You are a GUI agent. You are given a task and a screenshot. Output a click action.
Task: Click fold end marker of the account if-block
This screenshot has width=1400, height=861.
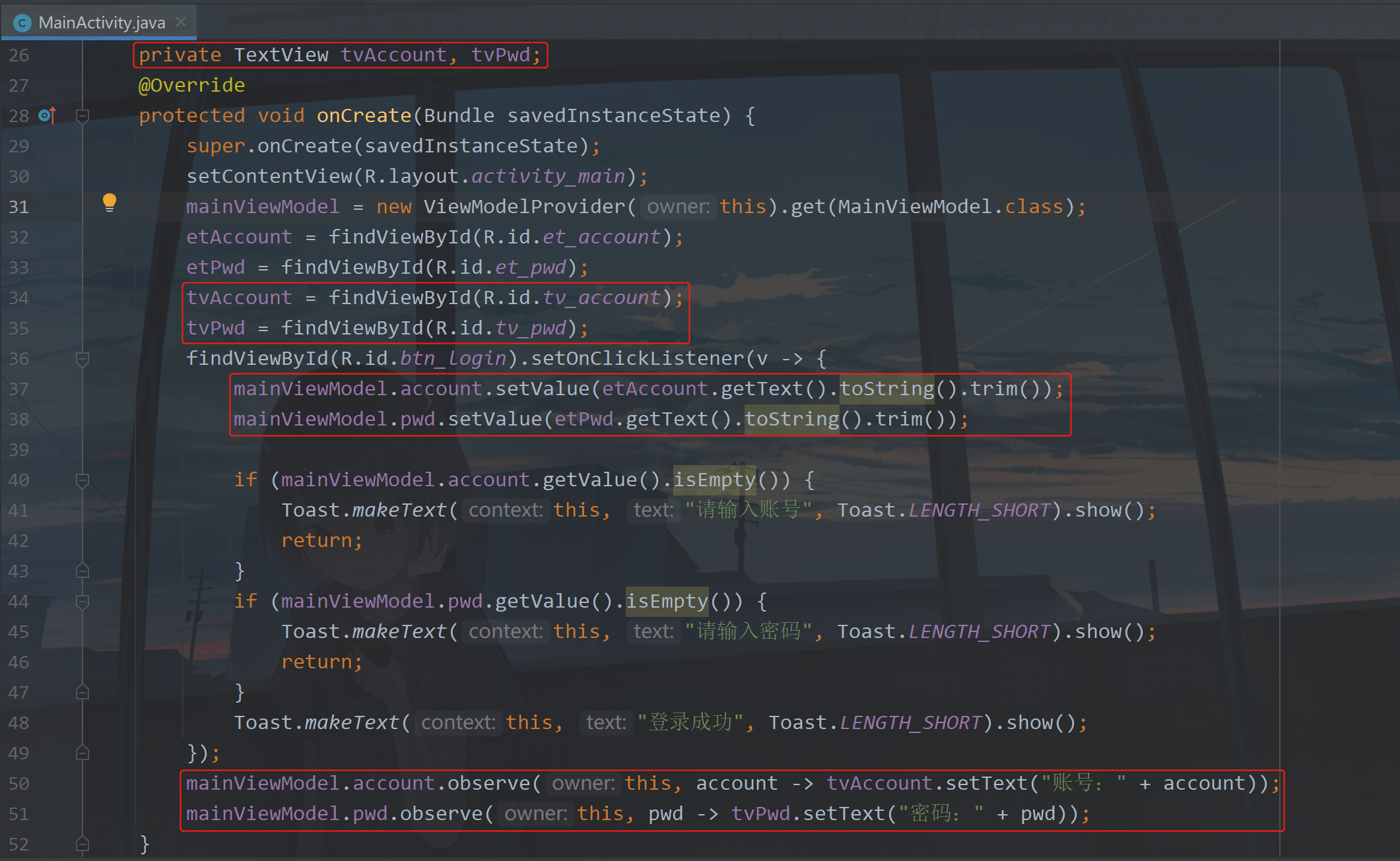click(x=83, y=571)
